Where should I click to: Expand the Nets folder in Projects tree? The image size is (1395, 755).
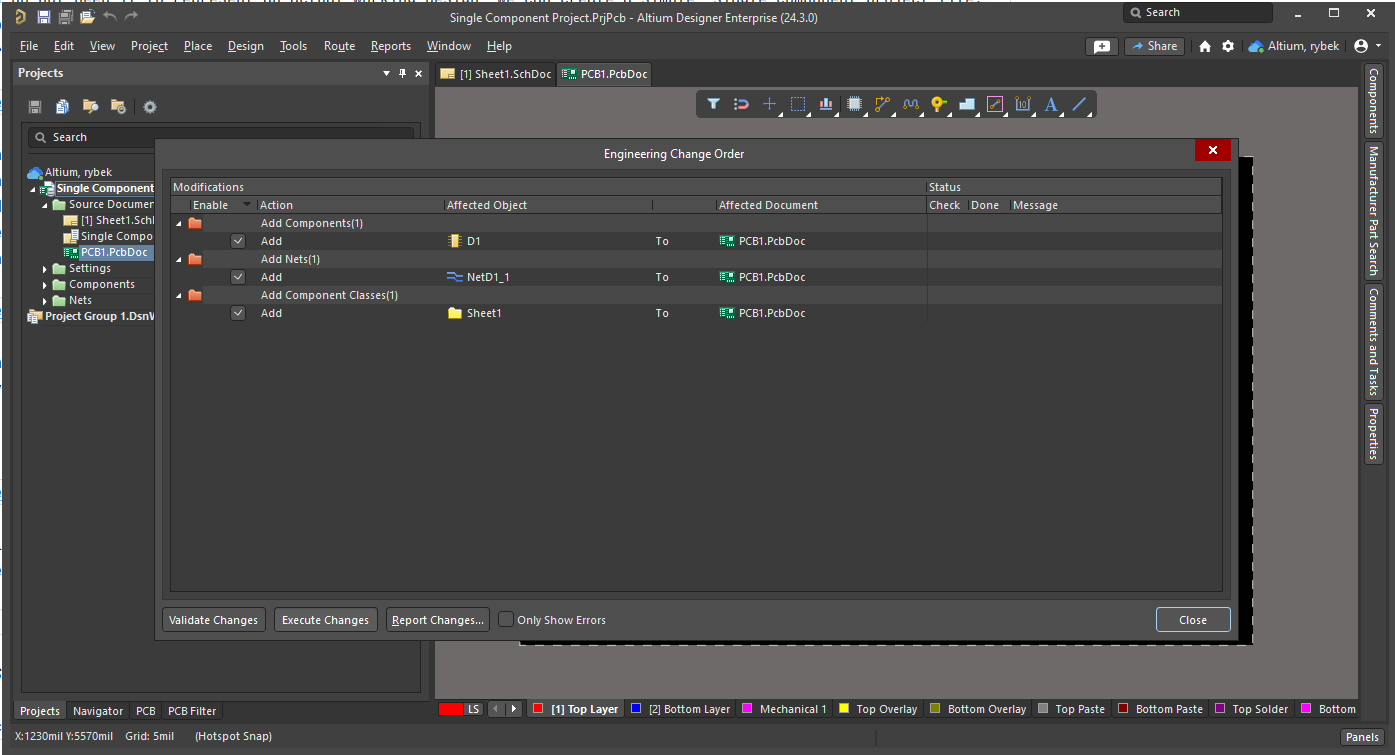click(x=46, y=301)
